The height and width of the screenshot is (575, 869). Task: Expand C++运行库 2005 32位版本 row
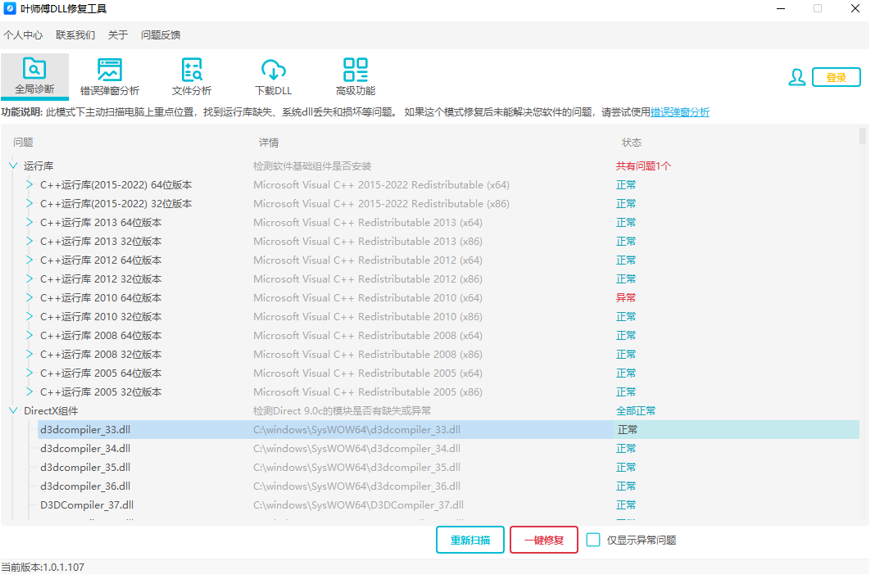coord(29,392)
